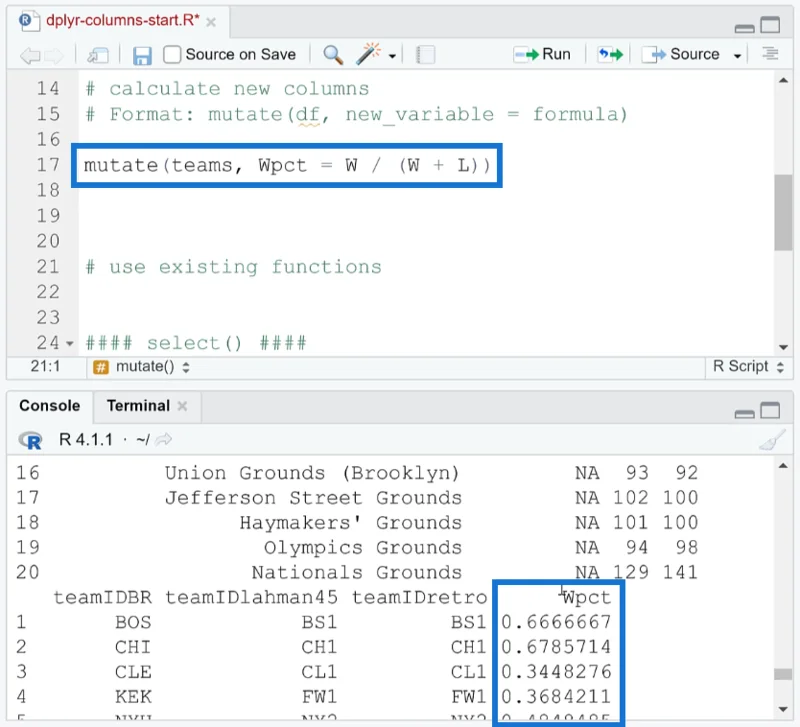This screenshot has height=727, width=800.
Task: Close the dplyr-columns-start.R tab
Action: pyautogui.click(x=211, y=22)
